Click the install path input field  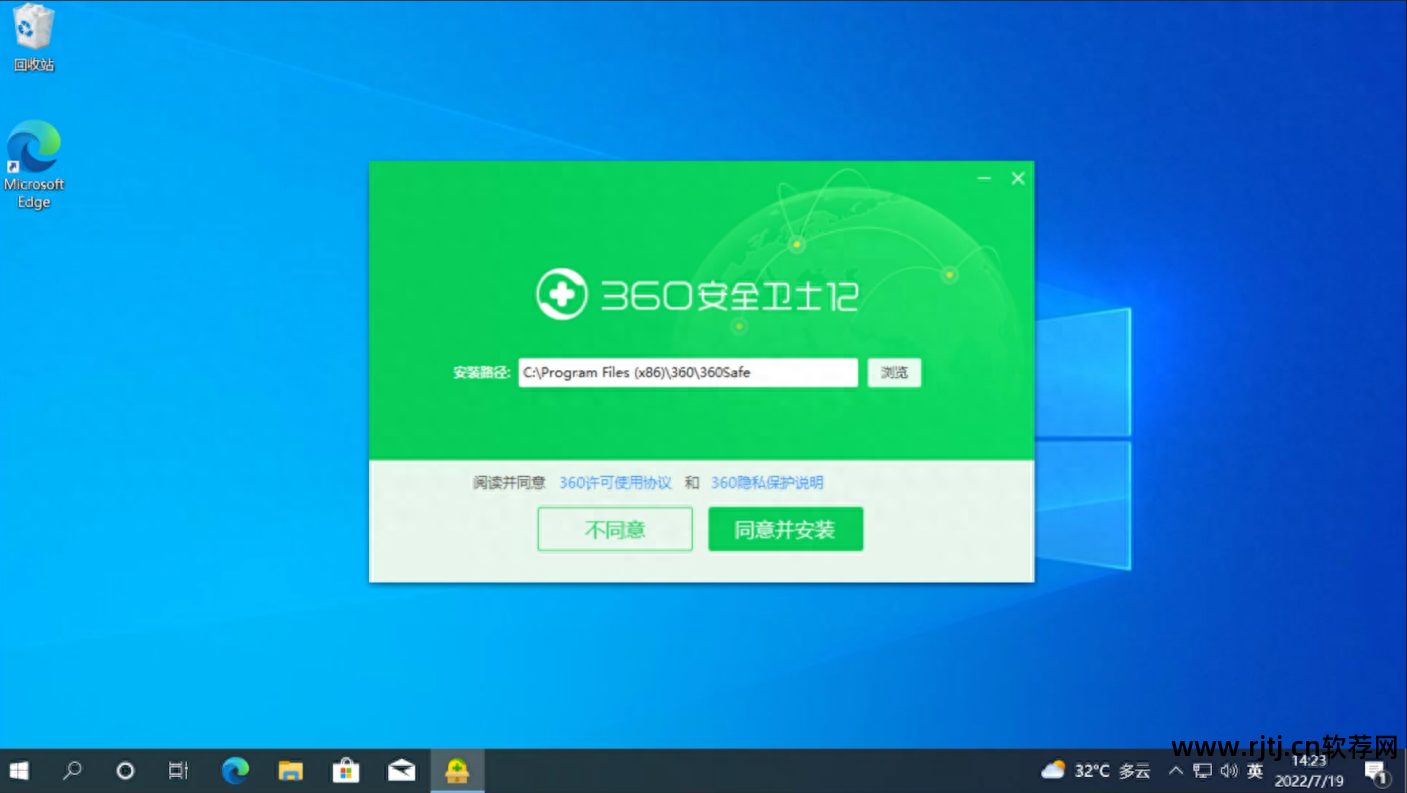pyautogui.click(x=688, y=373)
